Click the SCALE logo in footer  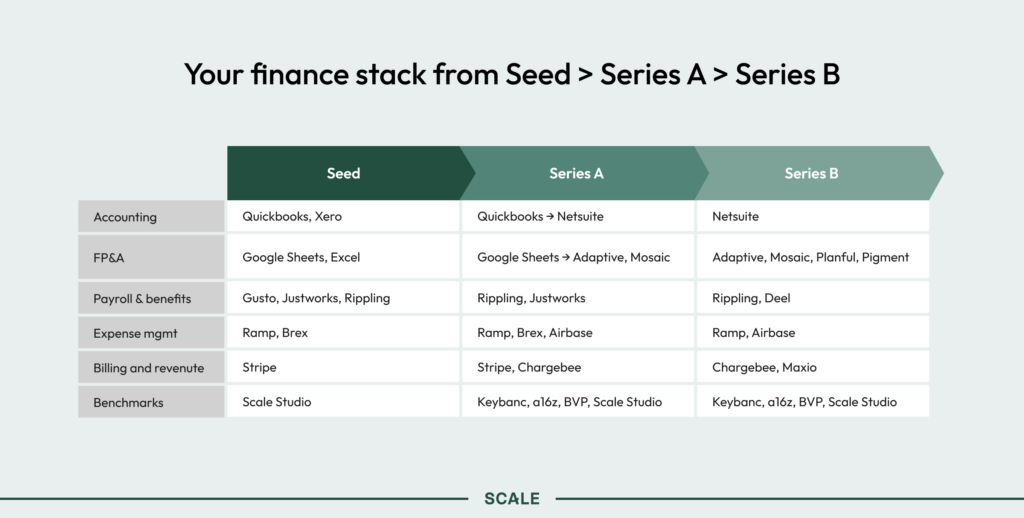[511, 498]
